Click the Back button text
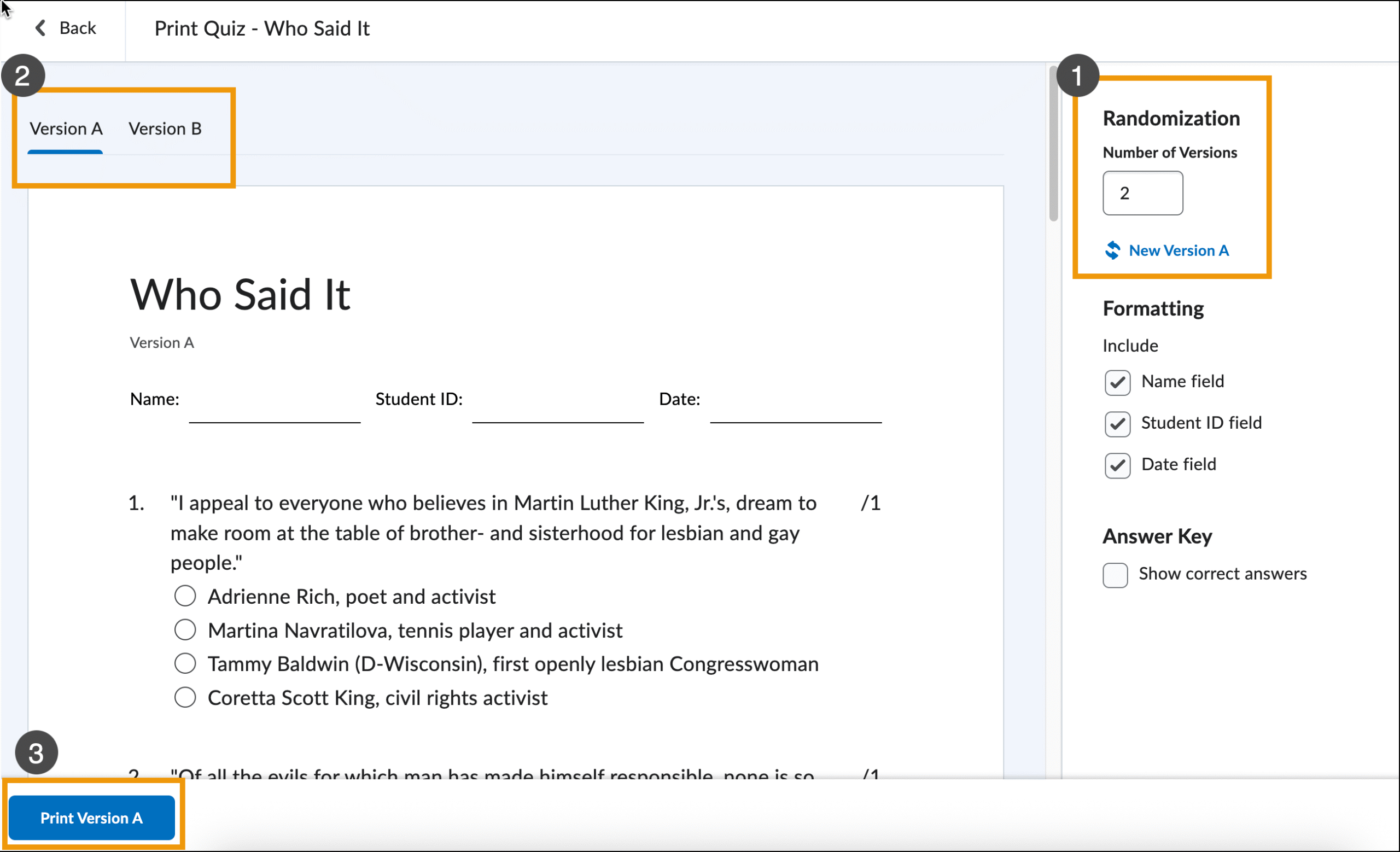Image resolution: width=1400 pixels, height=852 pixels. click(78, 28)
